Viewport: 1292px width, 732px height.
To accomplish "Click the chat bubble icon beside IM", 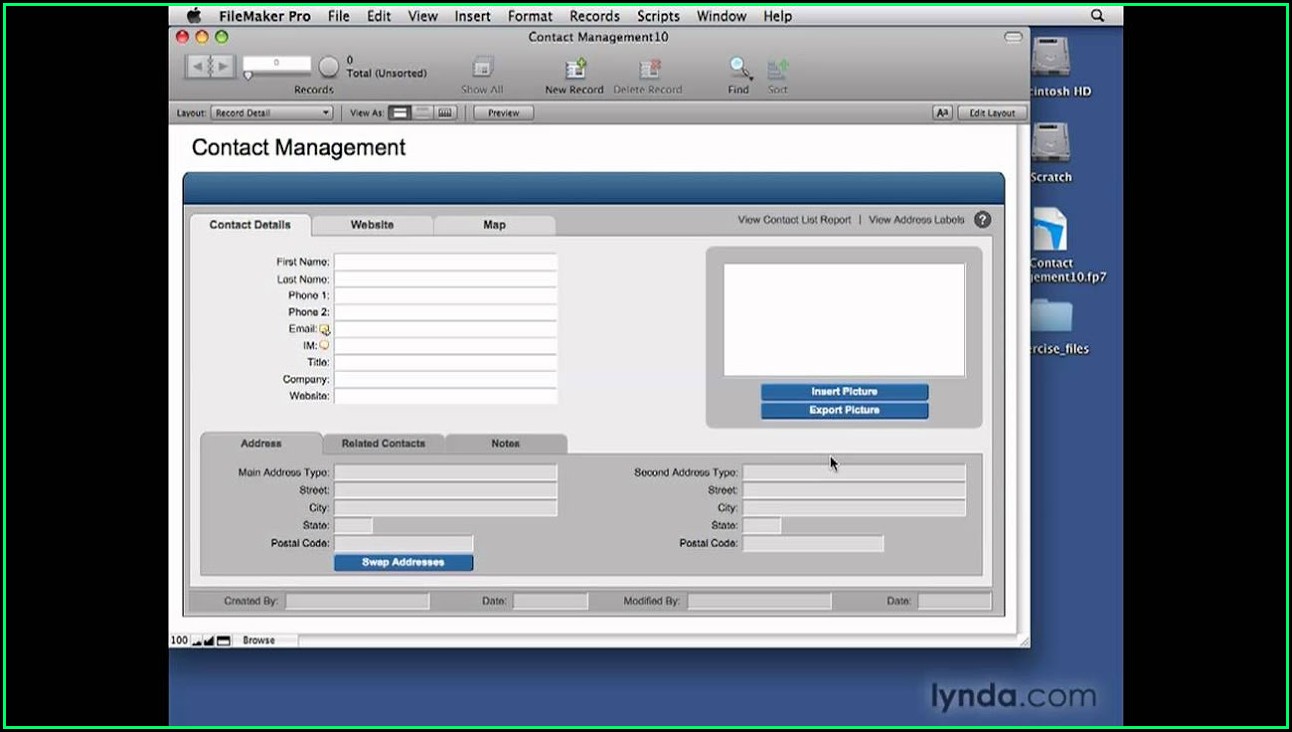I will [x=324, y=345].
